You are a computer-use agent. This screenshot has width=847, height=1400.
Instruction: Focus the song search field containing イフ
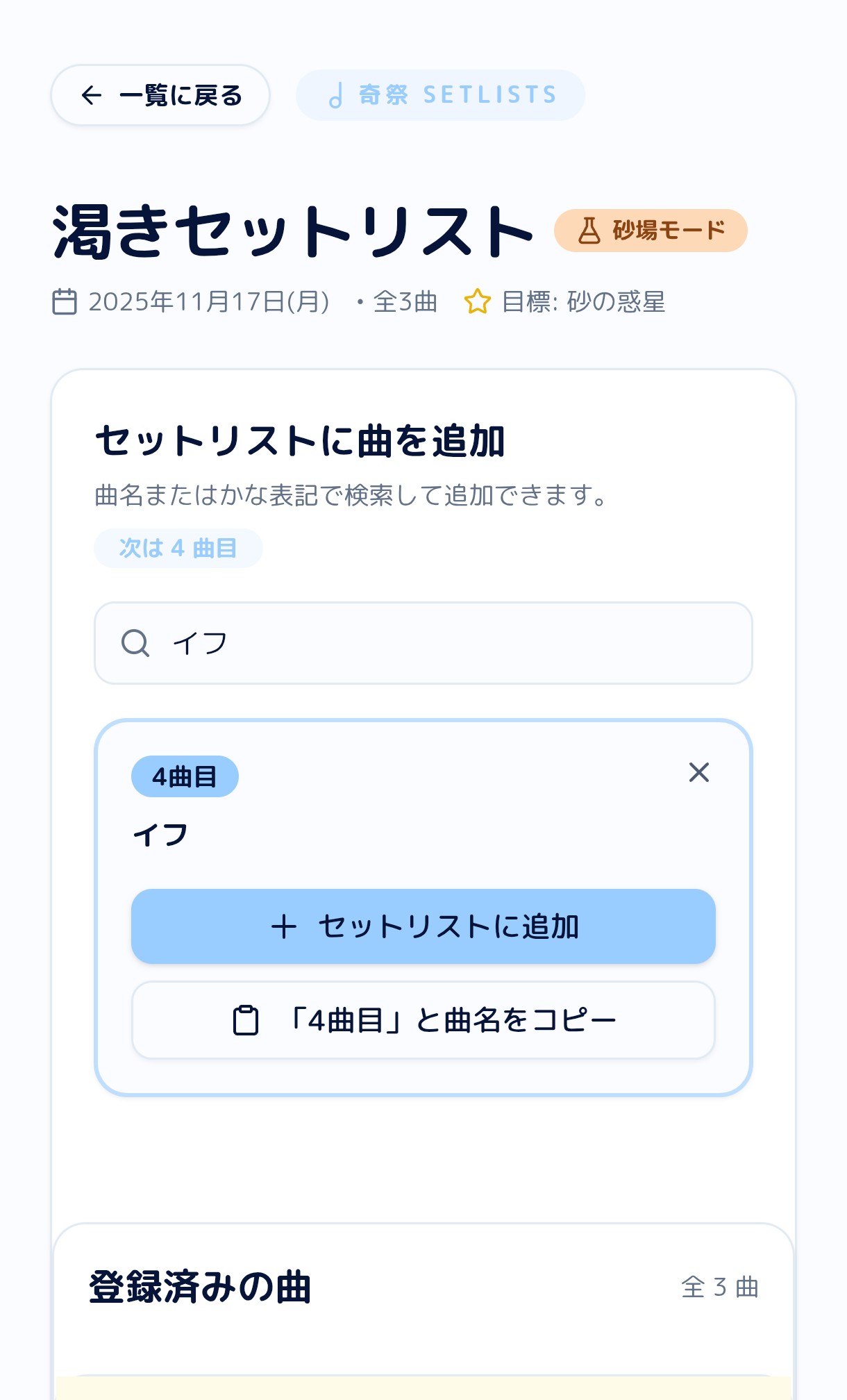click(x=444, y=643)
